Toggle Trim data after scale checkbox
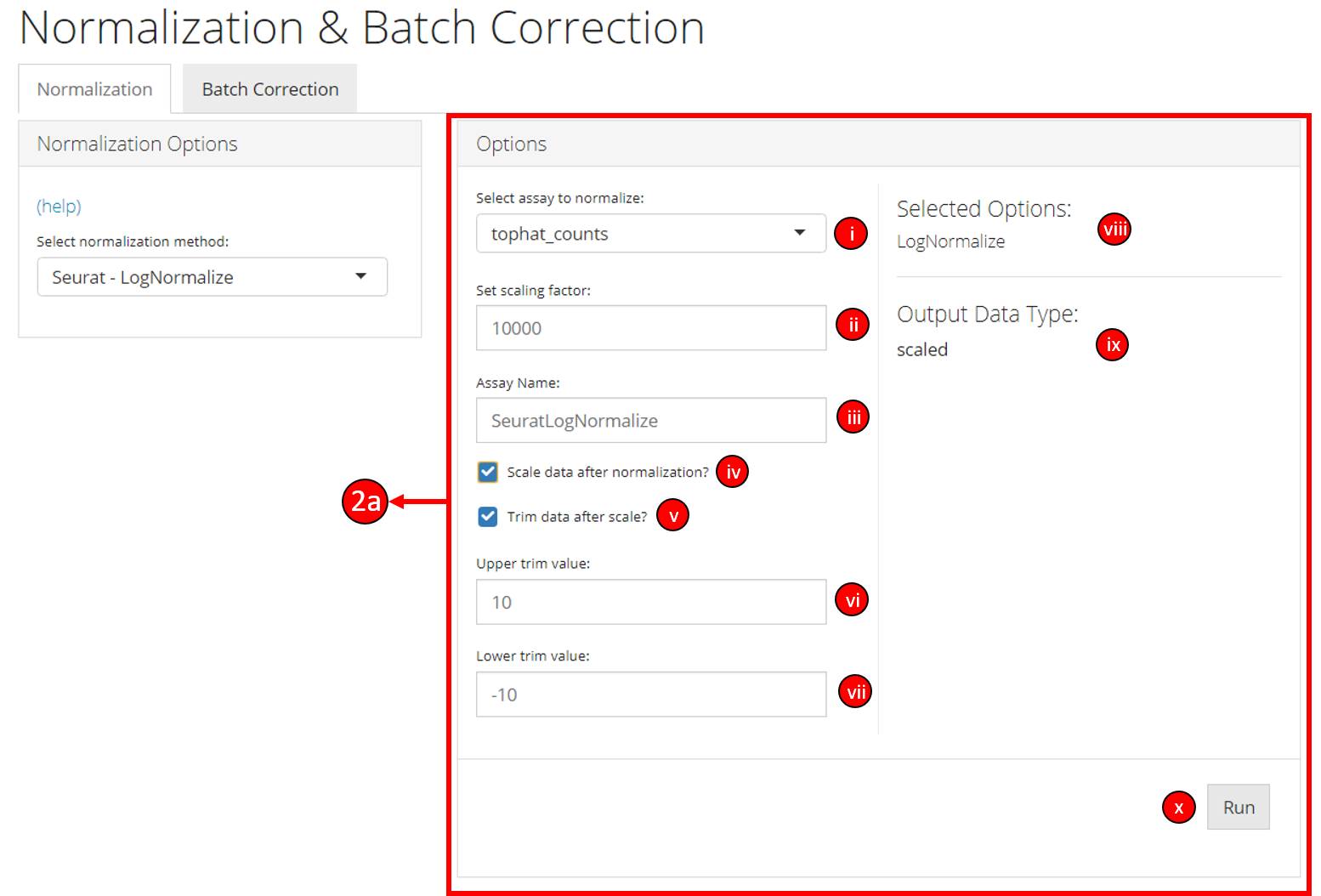Screen dimensions: 1321x896 (x=488, y=517)
